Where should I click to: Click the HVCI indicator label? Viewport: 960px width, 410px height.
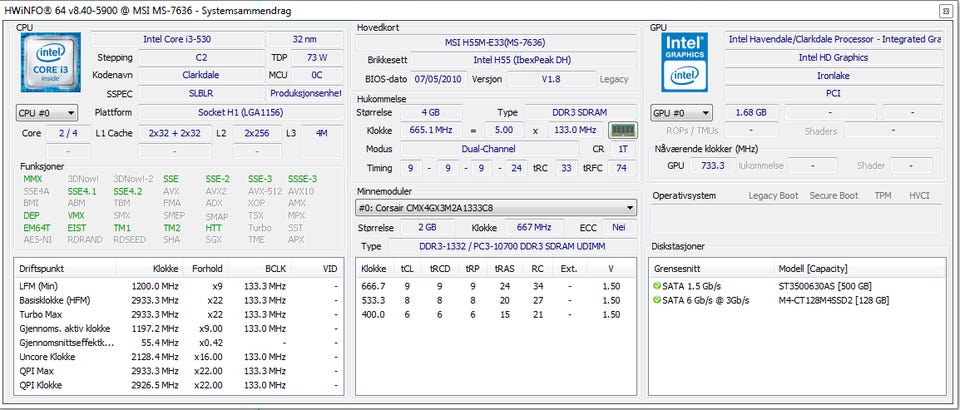coord(919,196)
